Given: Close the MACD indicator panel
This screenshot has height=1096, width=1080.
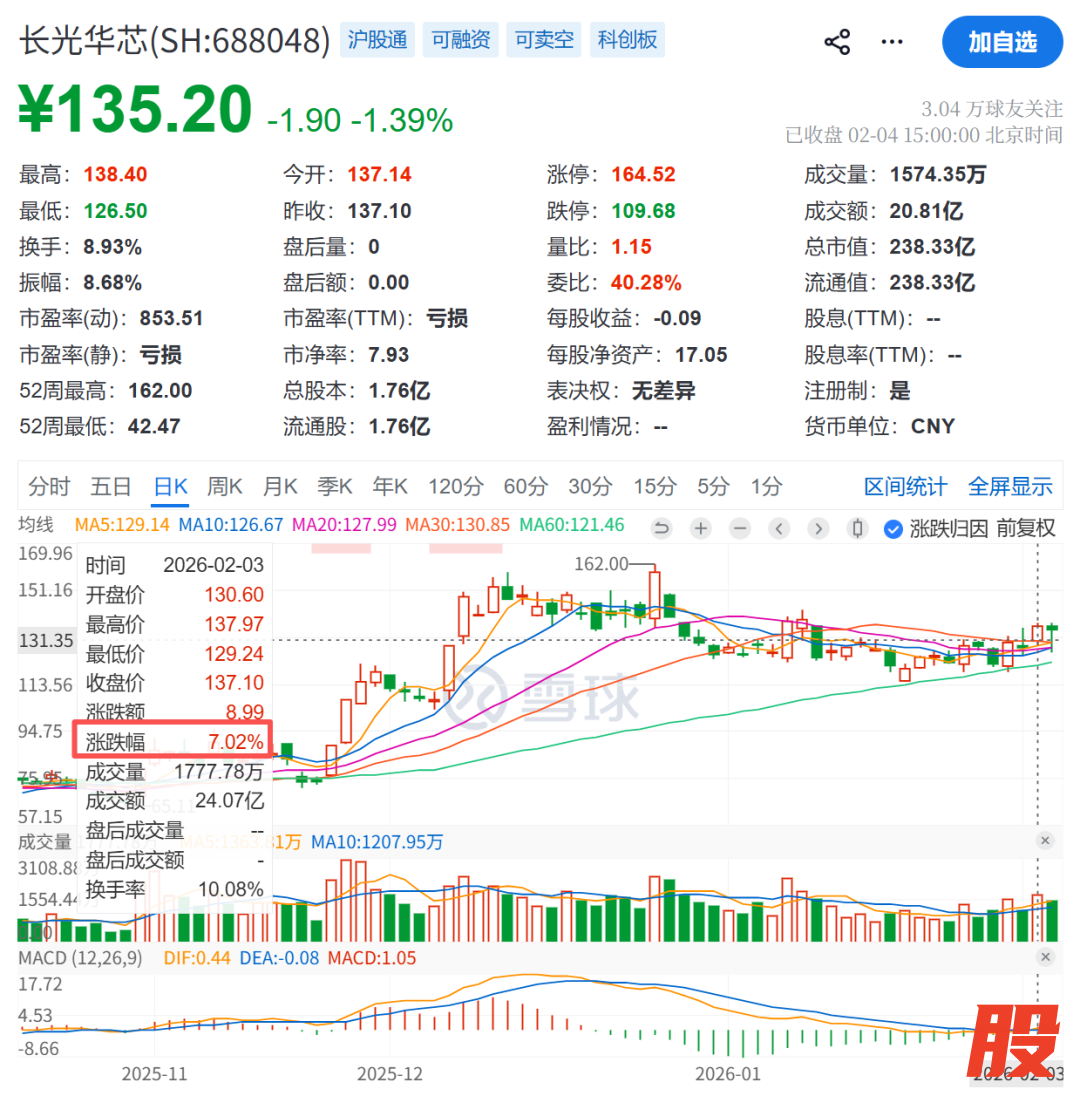Looking at the screenshot, I should click(1045, 957).
